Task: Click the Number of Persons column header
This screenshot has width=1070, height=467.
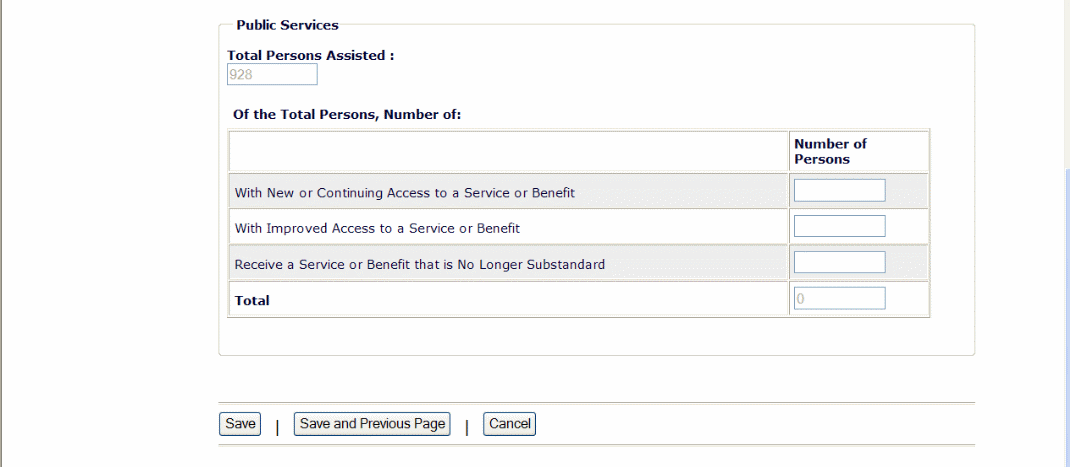Action: coord(830,151)
